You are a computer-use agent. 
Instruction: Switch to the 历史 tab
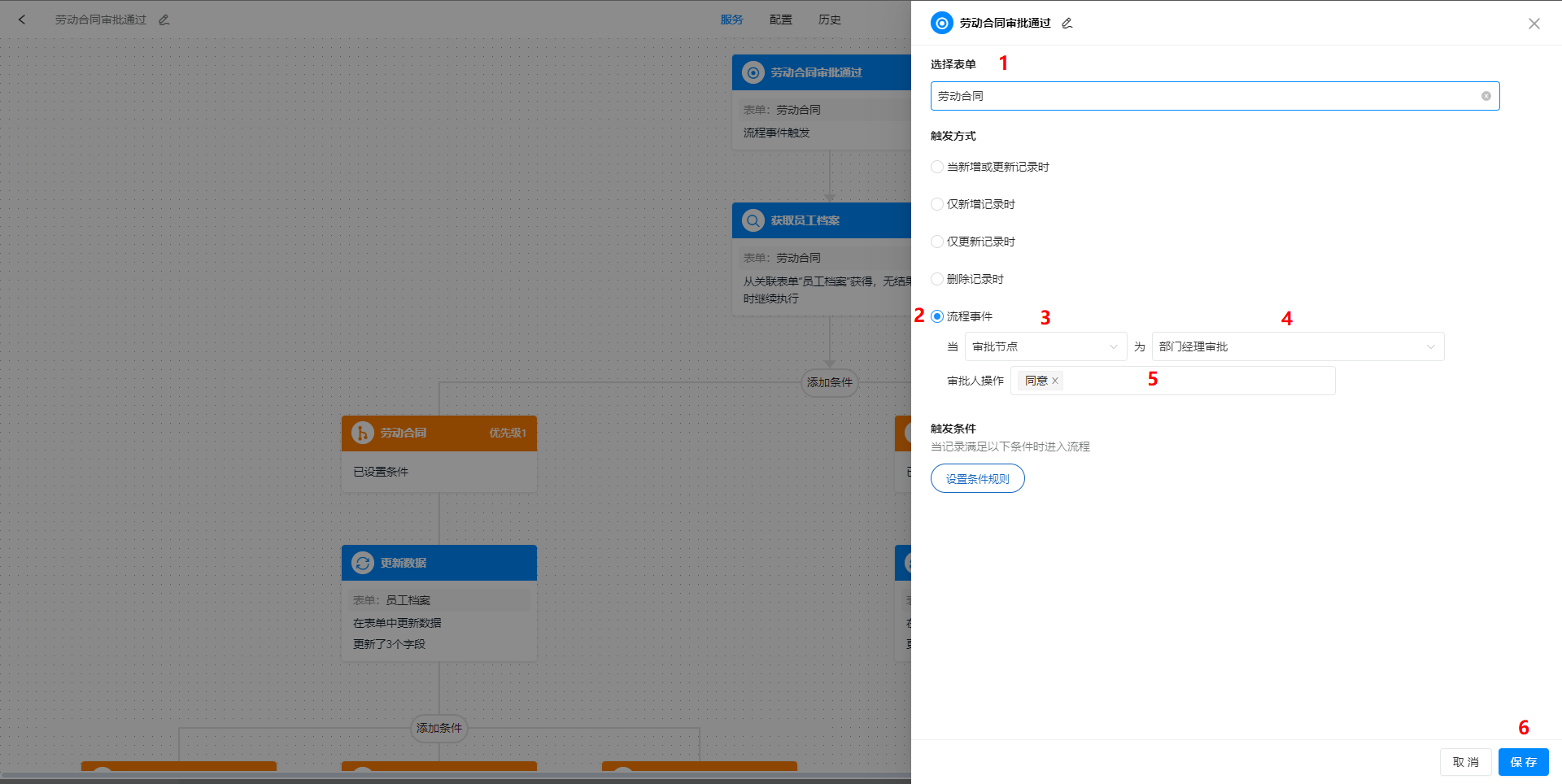pos(829,20)
